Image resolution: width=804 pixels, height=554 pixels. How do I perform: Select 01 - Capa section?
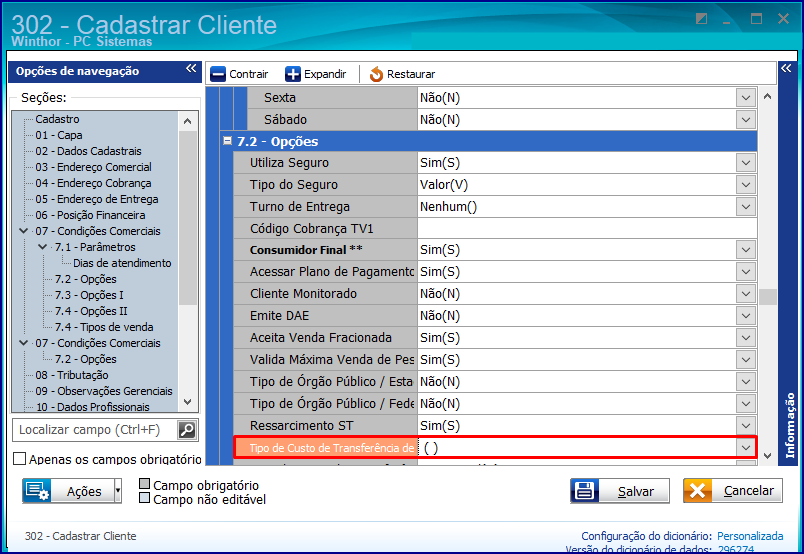pyautogui.click(x=58, y=135)
